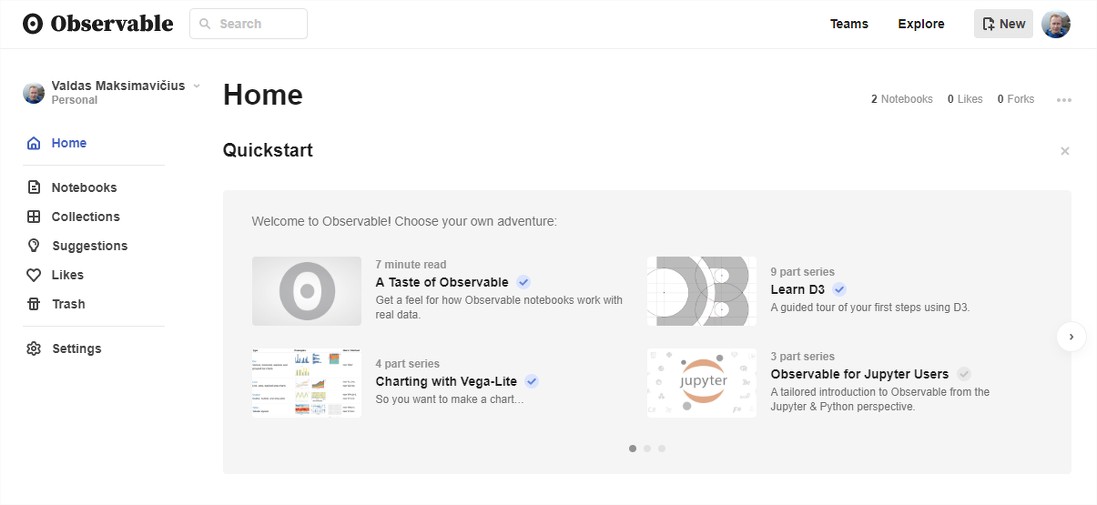Open Notebooks via its document icon
This screenshot has height=505, width=1097.
coord(34,187)
